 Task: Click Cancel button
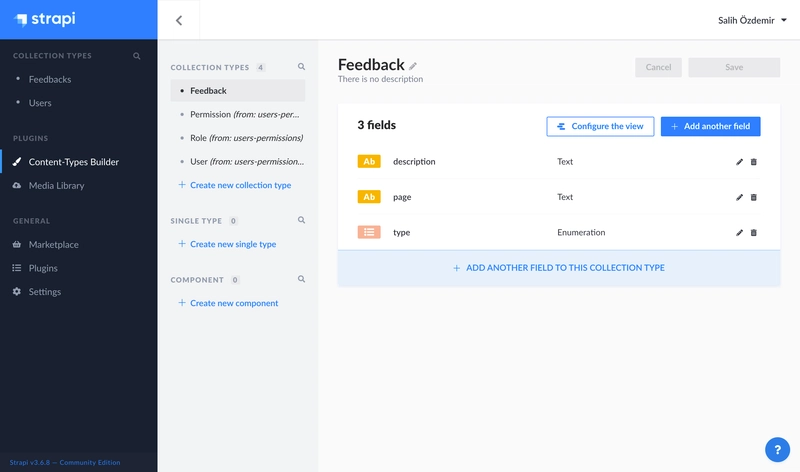pyautogui.click(x=658, y=67)
